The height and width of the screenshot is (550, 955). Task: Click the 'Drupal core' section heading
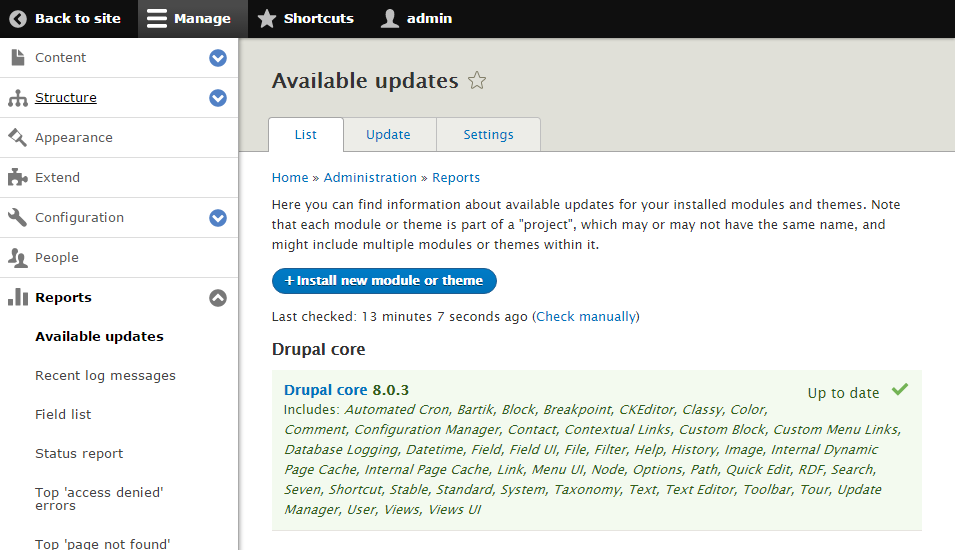[x=319, y=349]
